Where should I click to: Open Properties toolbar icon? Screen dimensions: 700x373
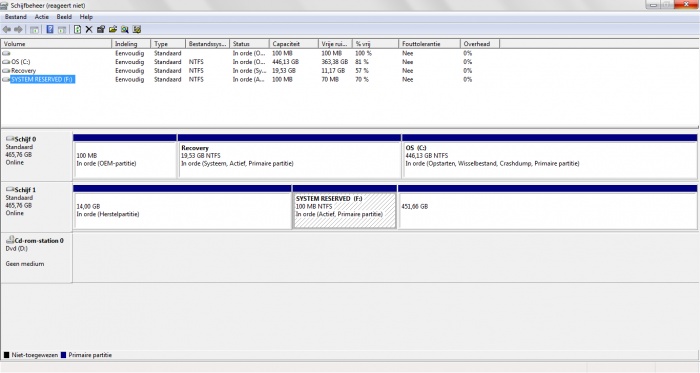[x=101, y=29]
